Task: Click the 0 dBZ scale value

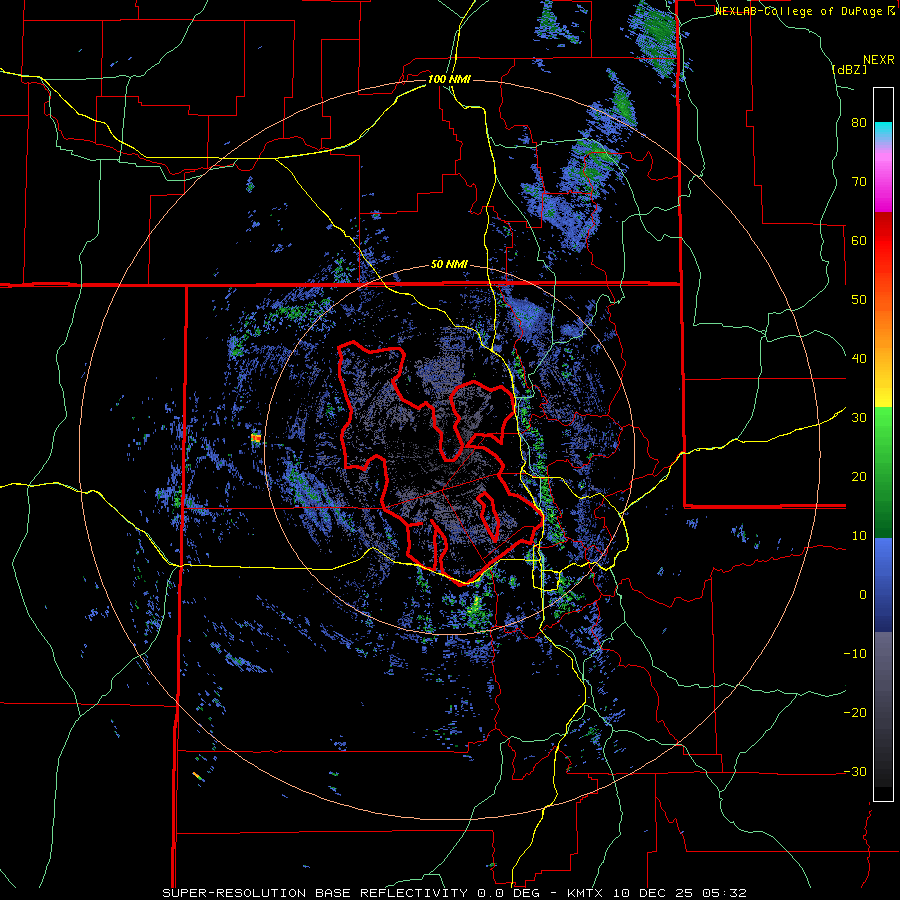Action: click(x=863, y=595)
